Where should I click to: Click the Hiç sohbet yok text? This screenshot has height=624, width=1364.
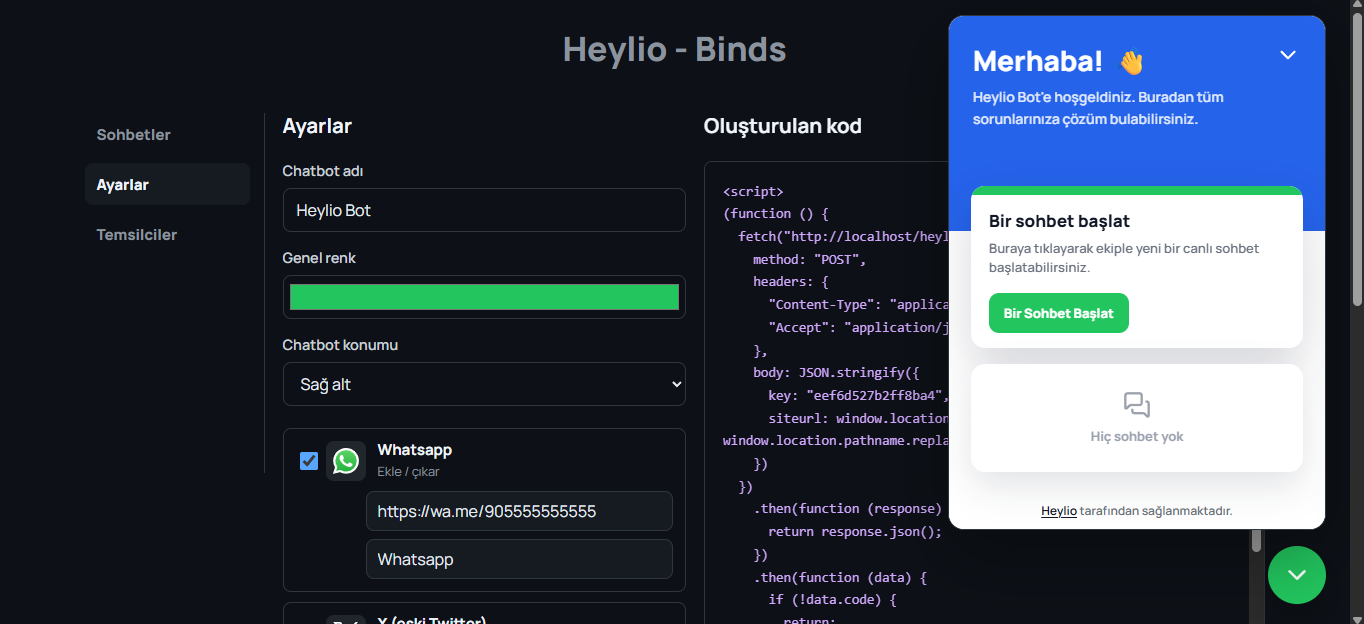coord(1137,437)
